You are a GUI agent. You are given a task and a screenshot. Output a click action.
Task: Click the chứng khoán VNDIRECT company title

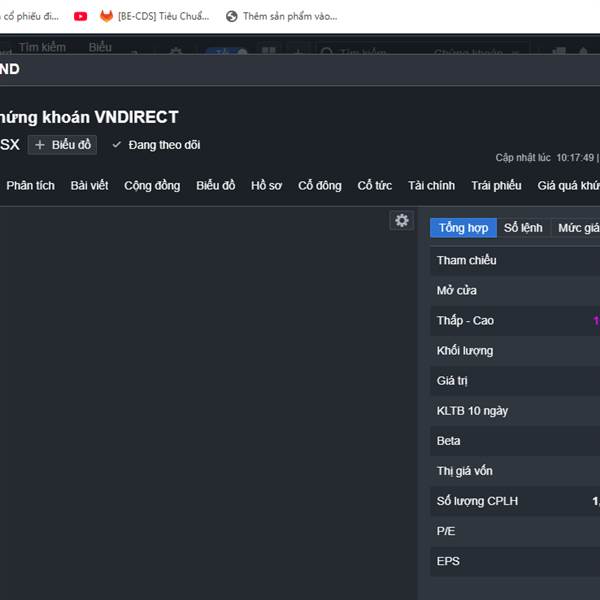coord(89,117)
